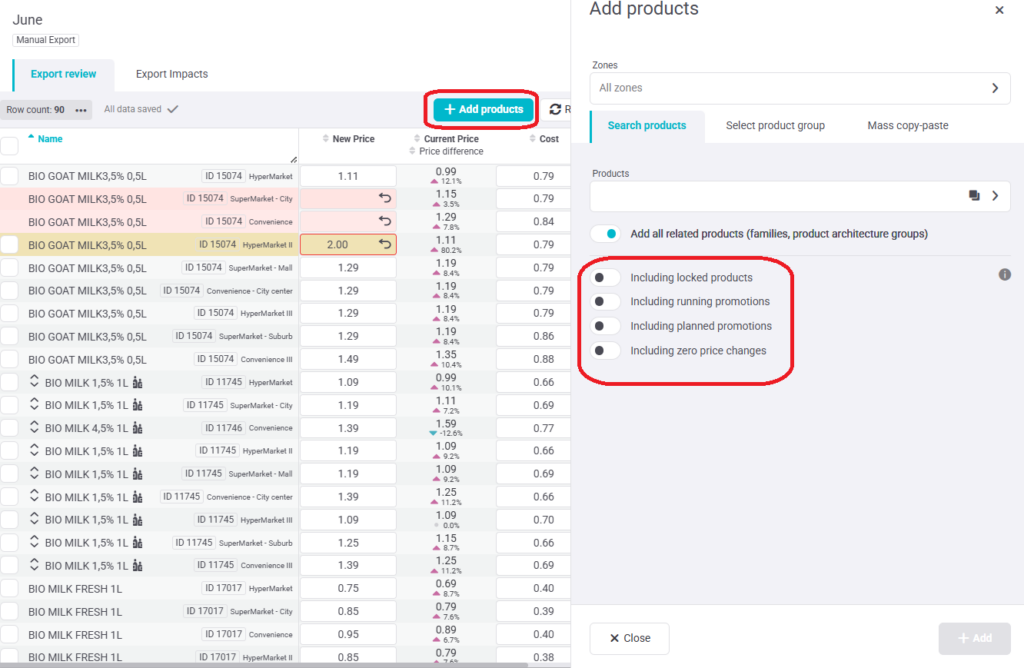The height and width of the screenshot is (668, 1024).
Task: Expand BIO MILK 1,5% 1L Convenience - City center family
Action: tap(34, 496)
